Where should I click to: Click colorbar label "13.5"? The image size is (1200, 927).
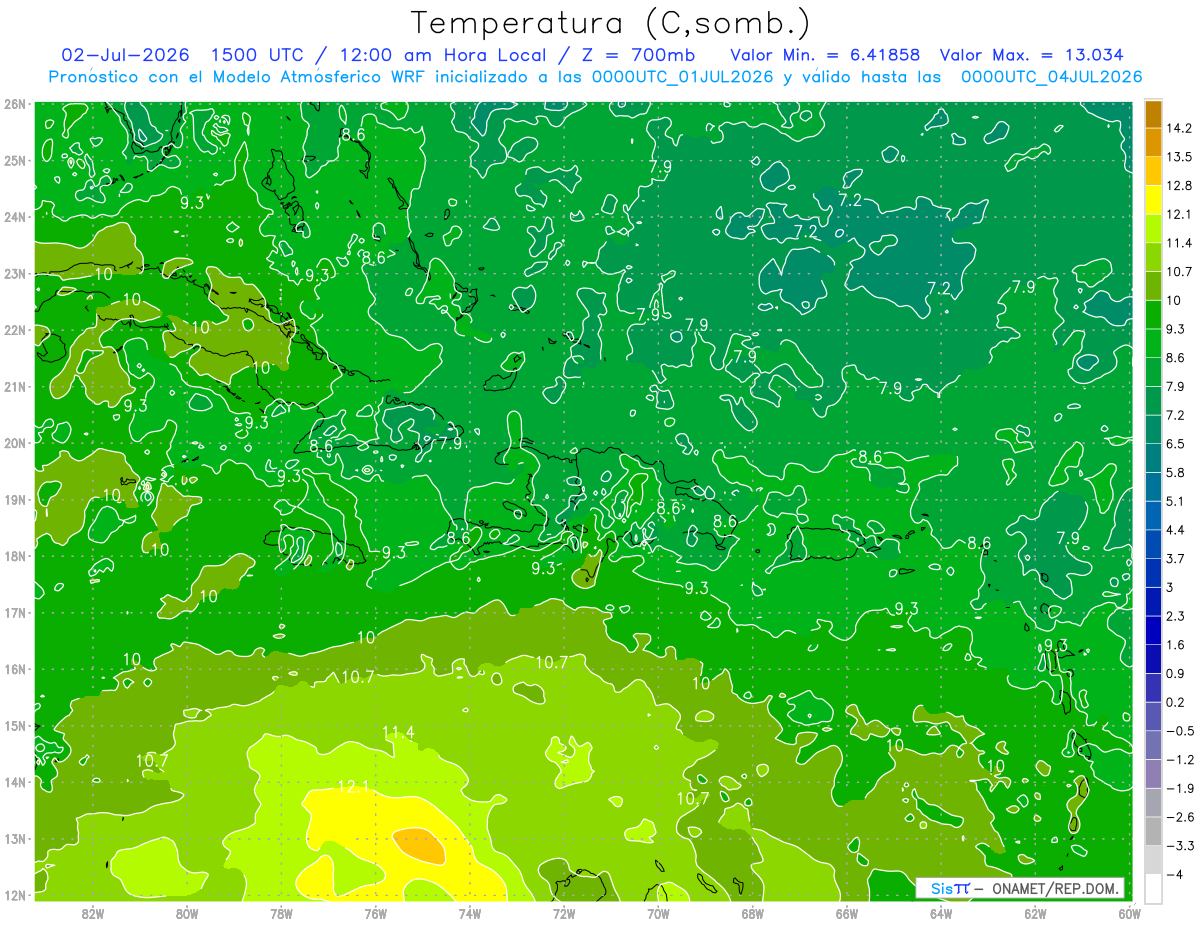tap(1179, 157)
